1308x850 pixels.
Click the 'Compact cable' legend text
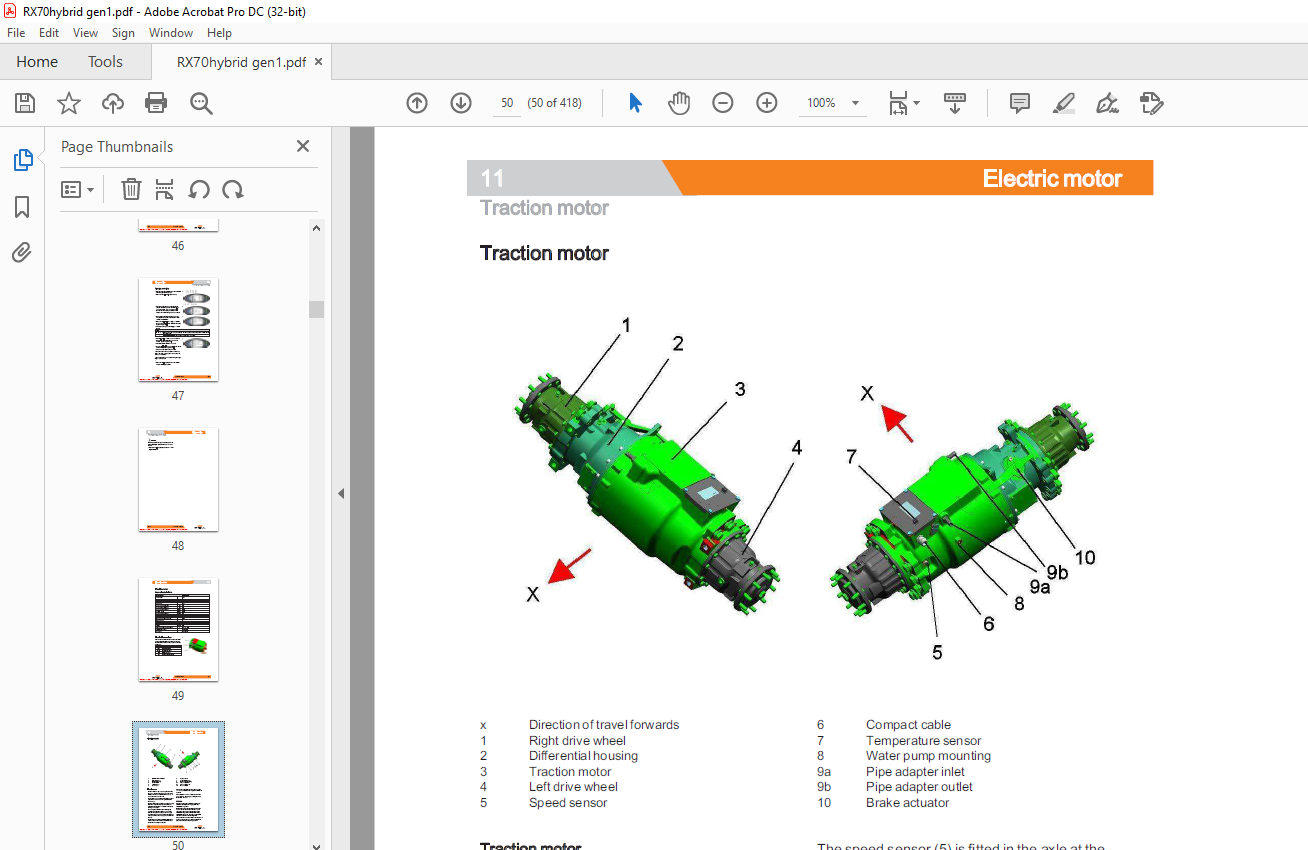[908, 725]
